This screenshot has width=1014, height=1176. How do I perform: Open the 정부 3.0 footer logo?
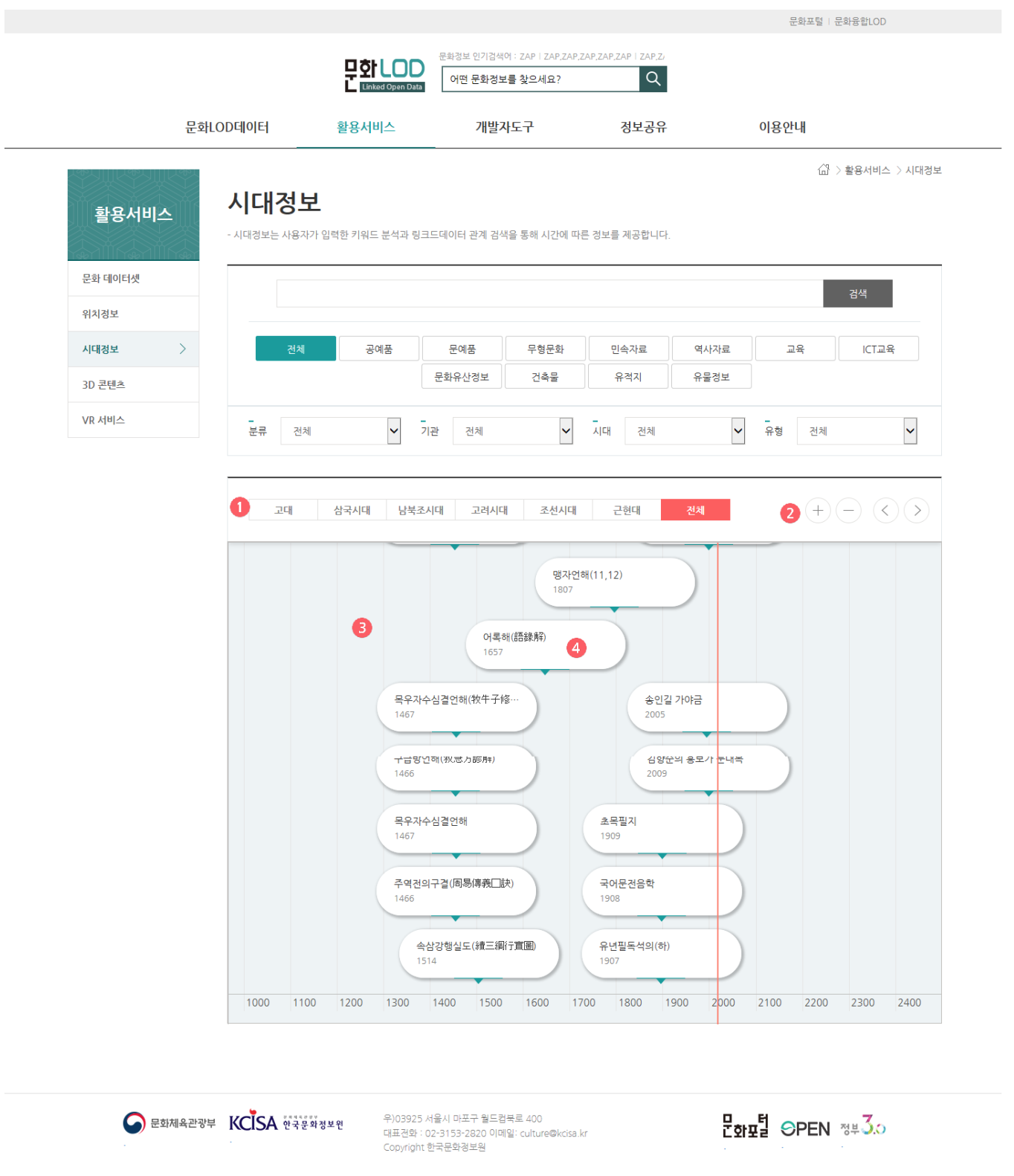click(x=863, y=1126)
